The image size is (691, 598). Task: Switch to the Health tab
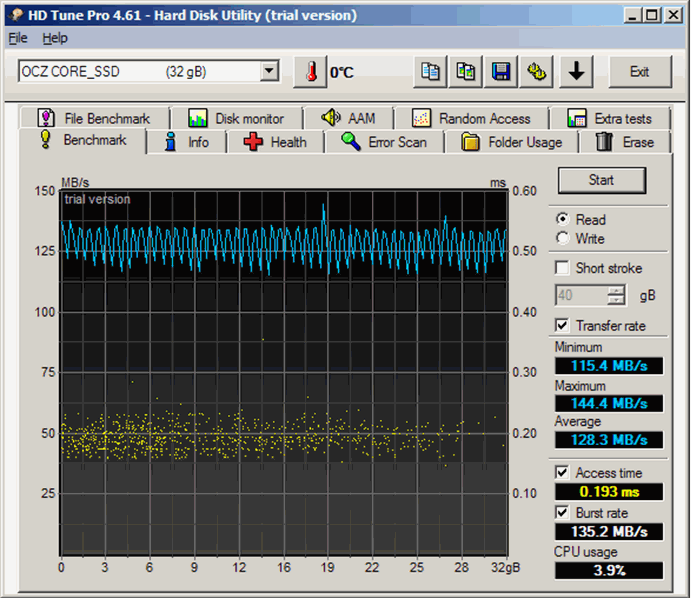pyautogui.click(x=275, y=142)
